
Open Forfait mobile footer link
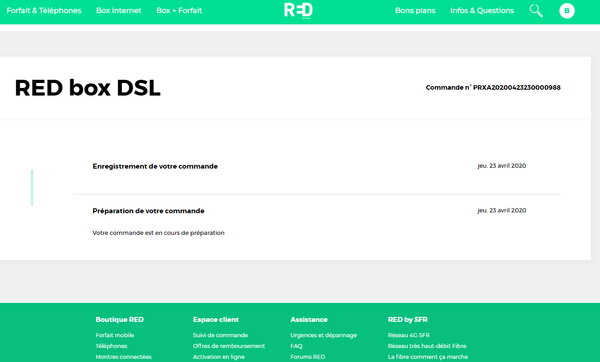[115, 335]
